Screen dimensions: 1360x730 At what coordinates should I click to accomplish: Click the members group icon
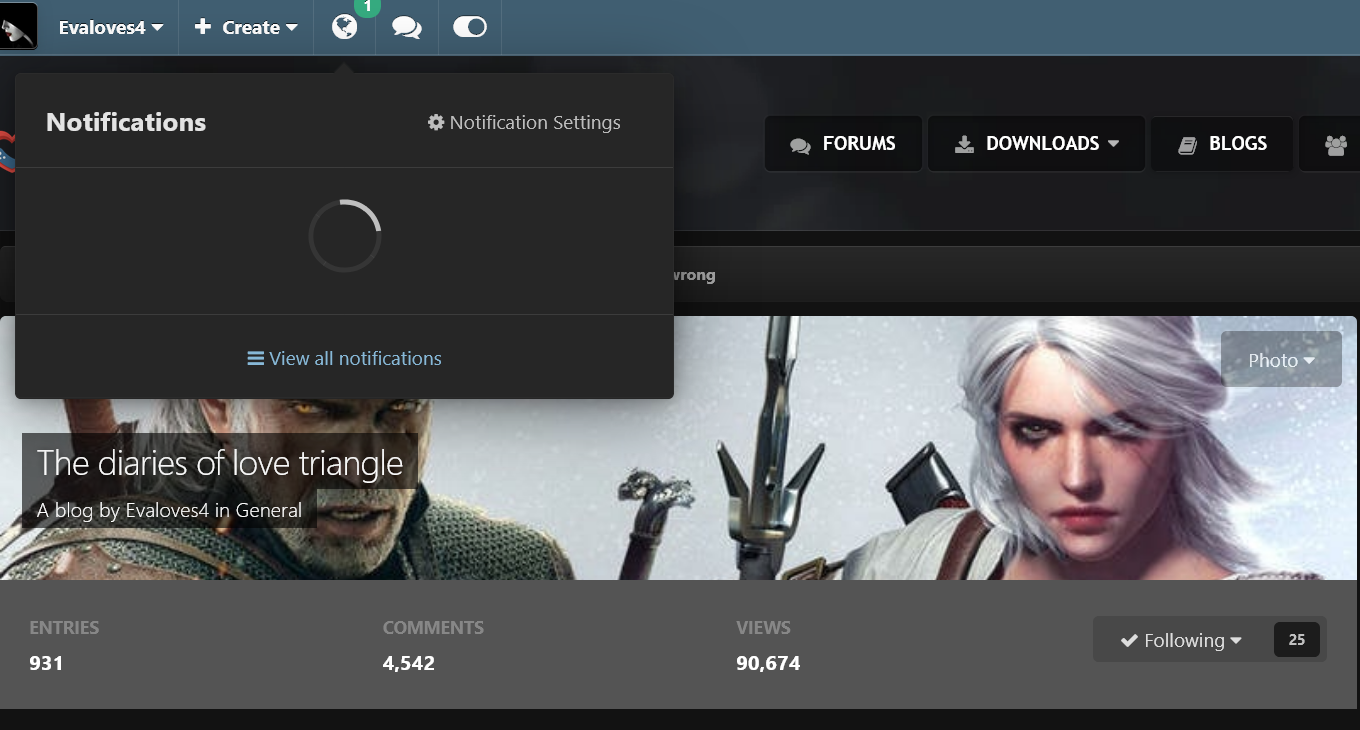coord(1335,145)
